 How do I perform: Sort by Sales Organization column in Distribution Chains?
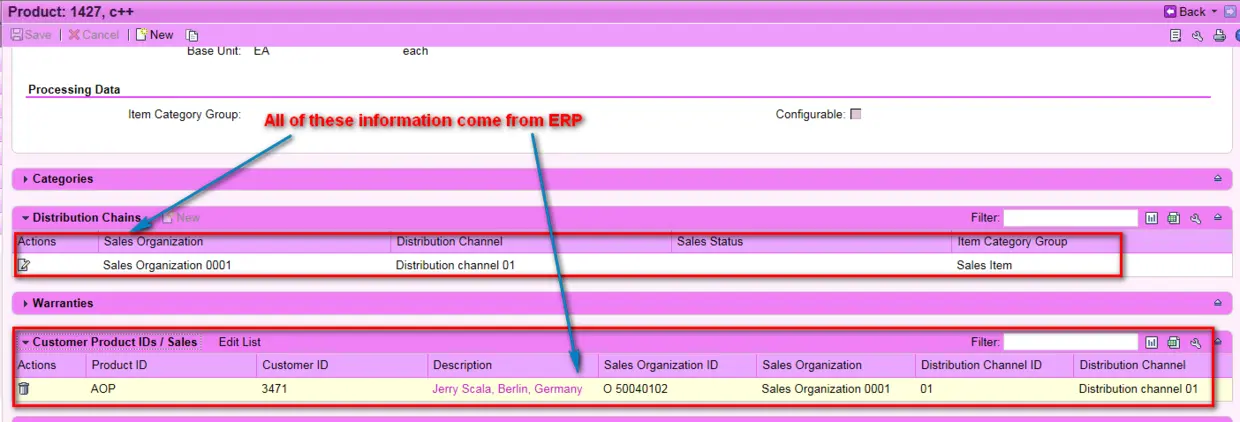[x=153, y=241]
